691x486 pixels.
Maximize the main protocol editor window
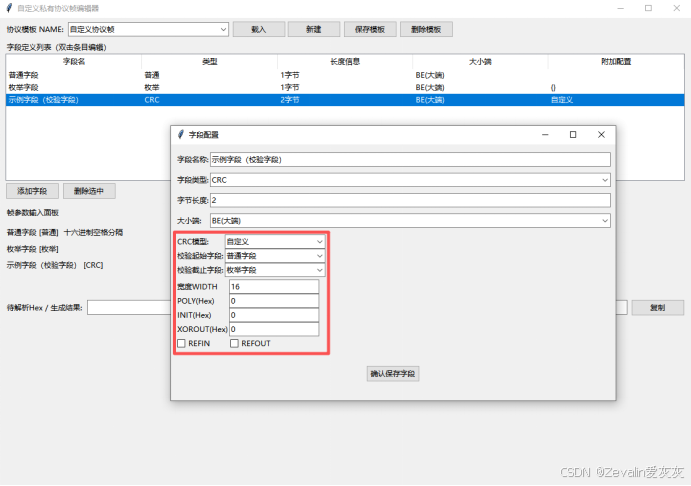(648, 8)
